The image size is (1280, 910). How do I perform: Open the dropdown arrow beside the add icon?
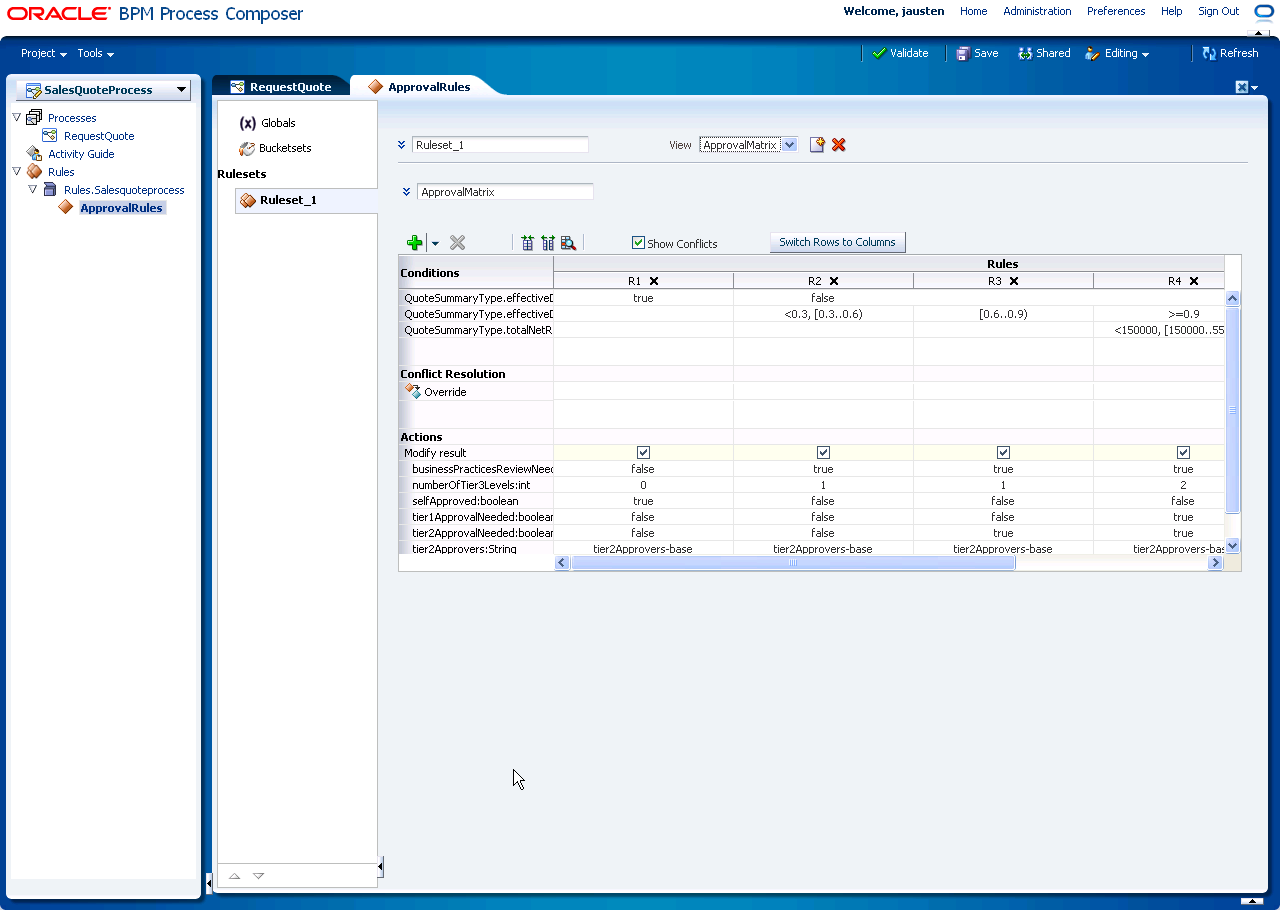(x=435, y=243)
